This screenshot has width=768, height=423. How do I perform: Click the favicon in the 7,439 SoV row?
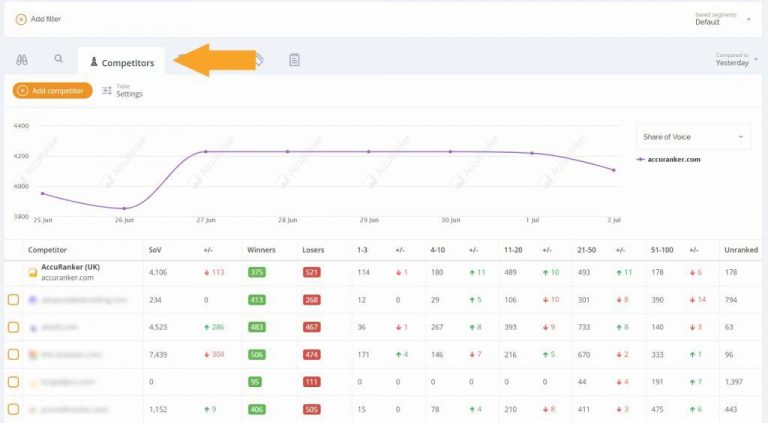coord(33,354)
